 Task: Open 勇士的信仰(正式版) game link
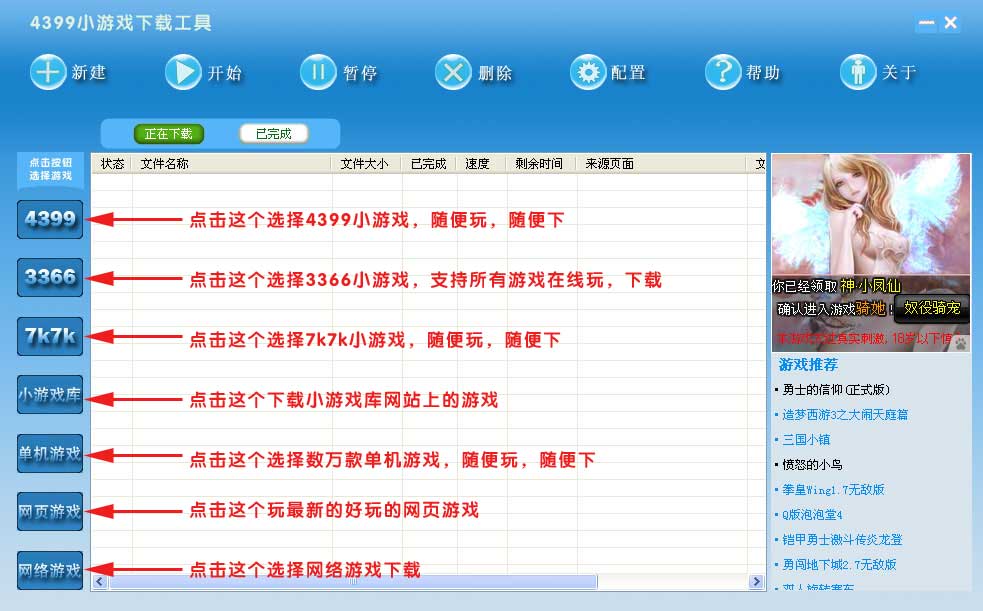(836, 390)
